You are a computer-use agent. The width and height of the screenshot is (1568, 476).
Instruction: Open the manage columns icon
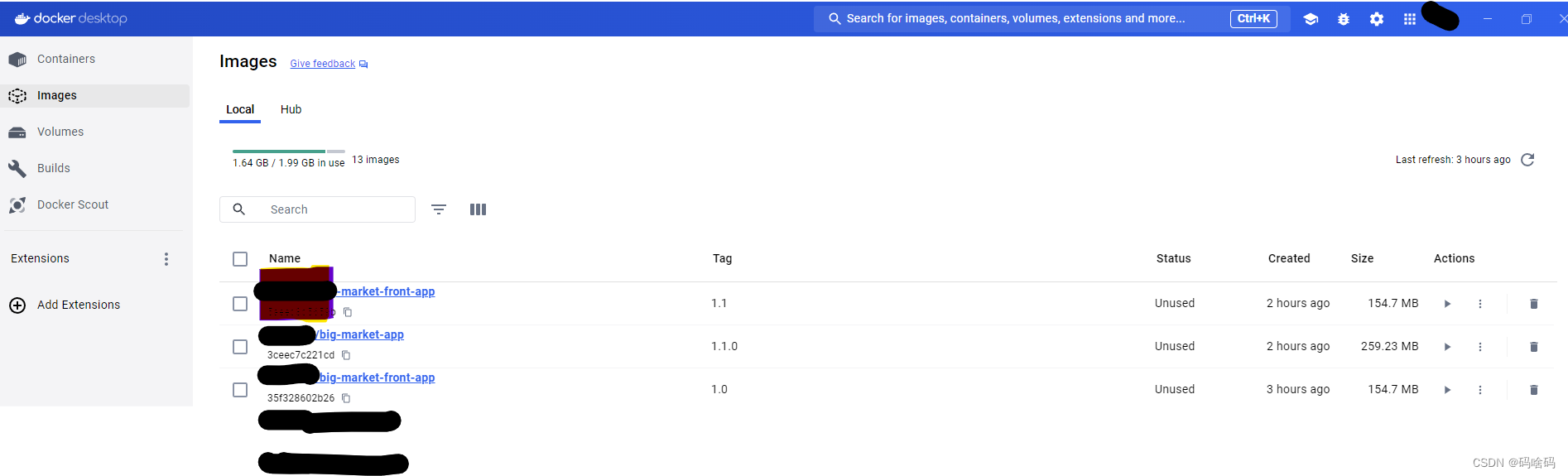[478, 209]
